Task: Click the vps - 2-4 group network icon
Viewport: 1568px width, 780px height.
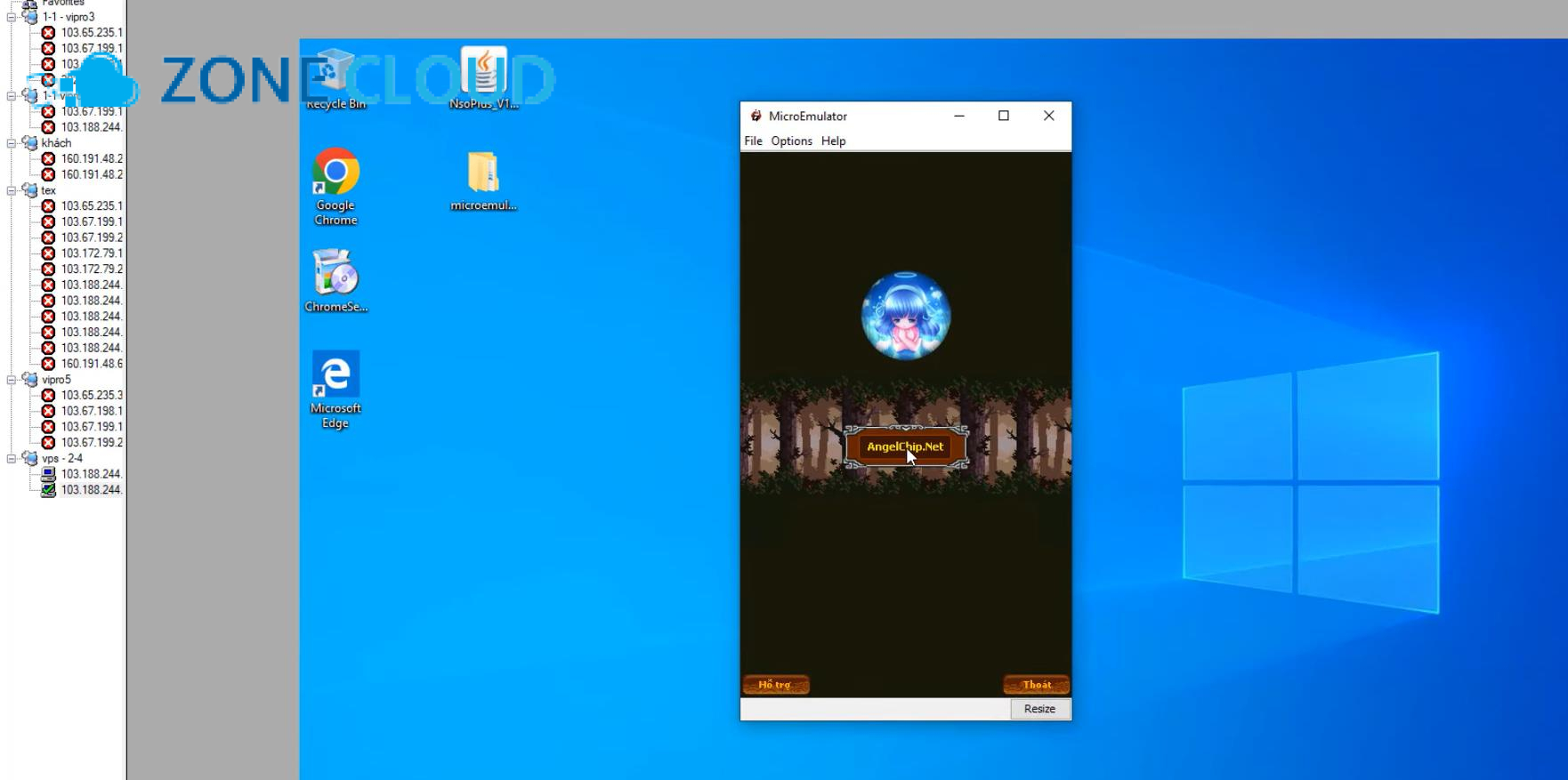Action: 30,458
